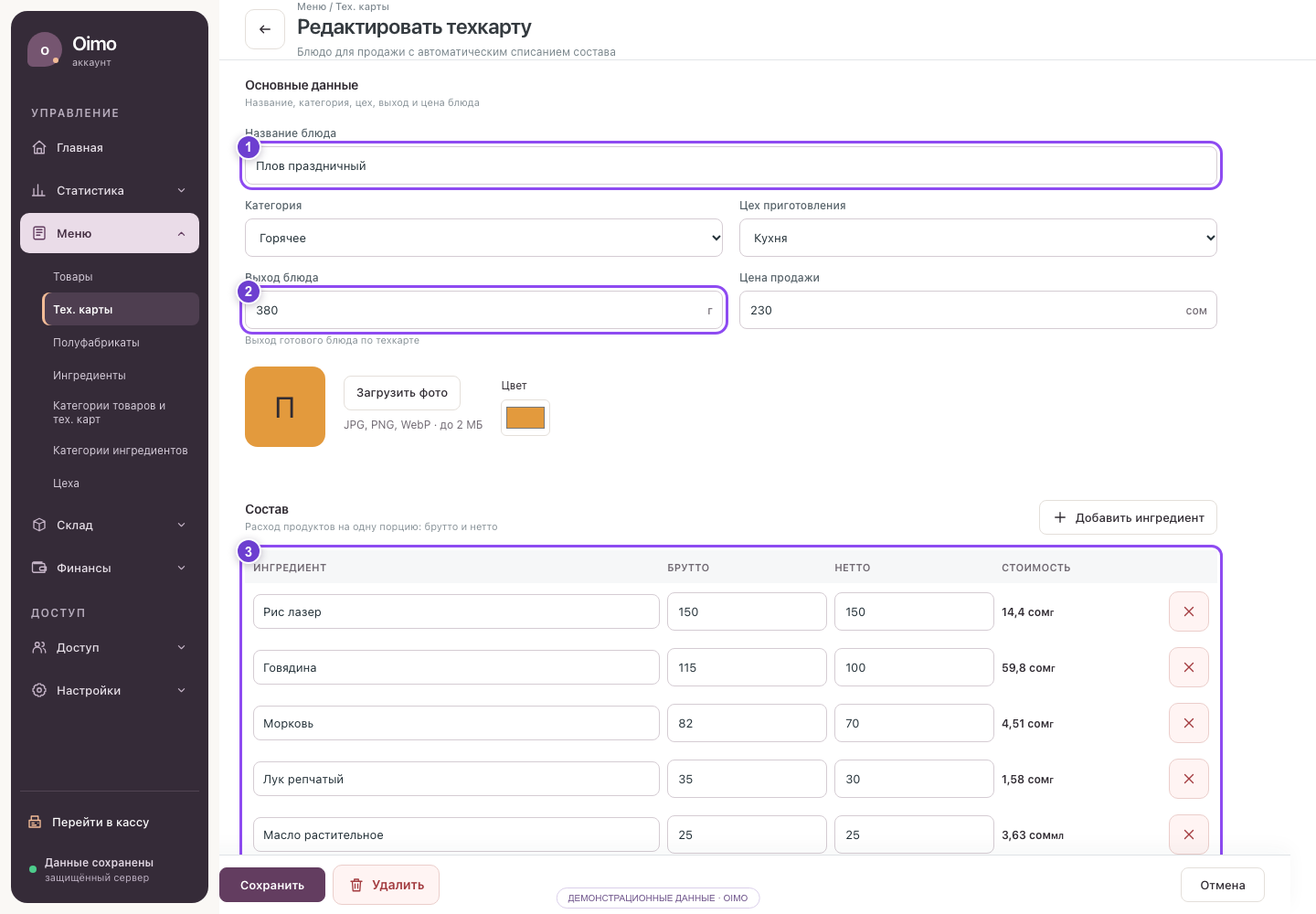Click the Цена продажи field with 230

point(978,310)
